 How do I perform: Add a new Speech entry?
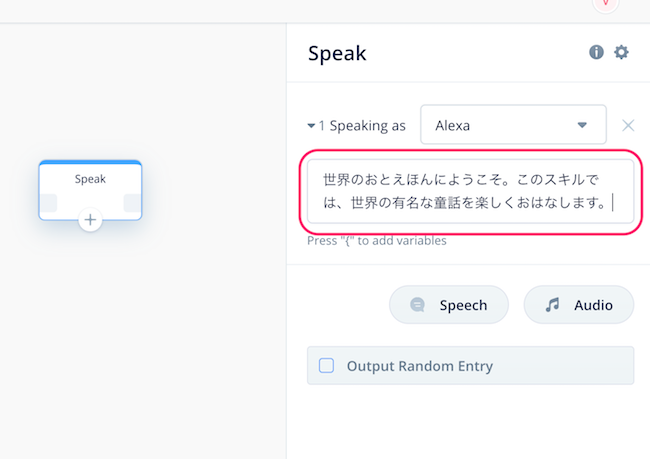449,305
